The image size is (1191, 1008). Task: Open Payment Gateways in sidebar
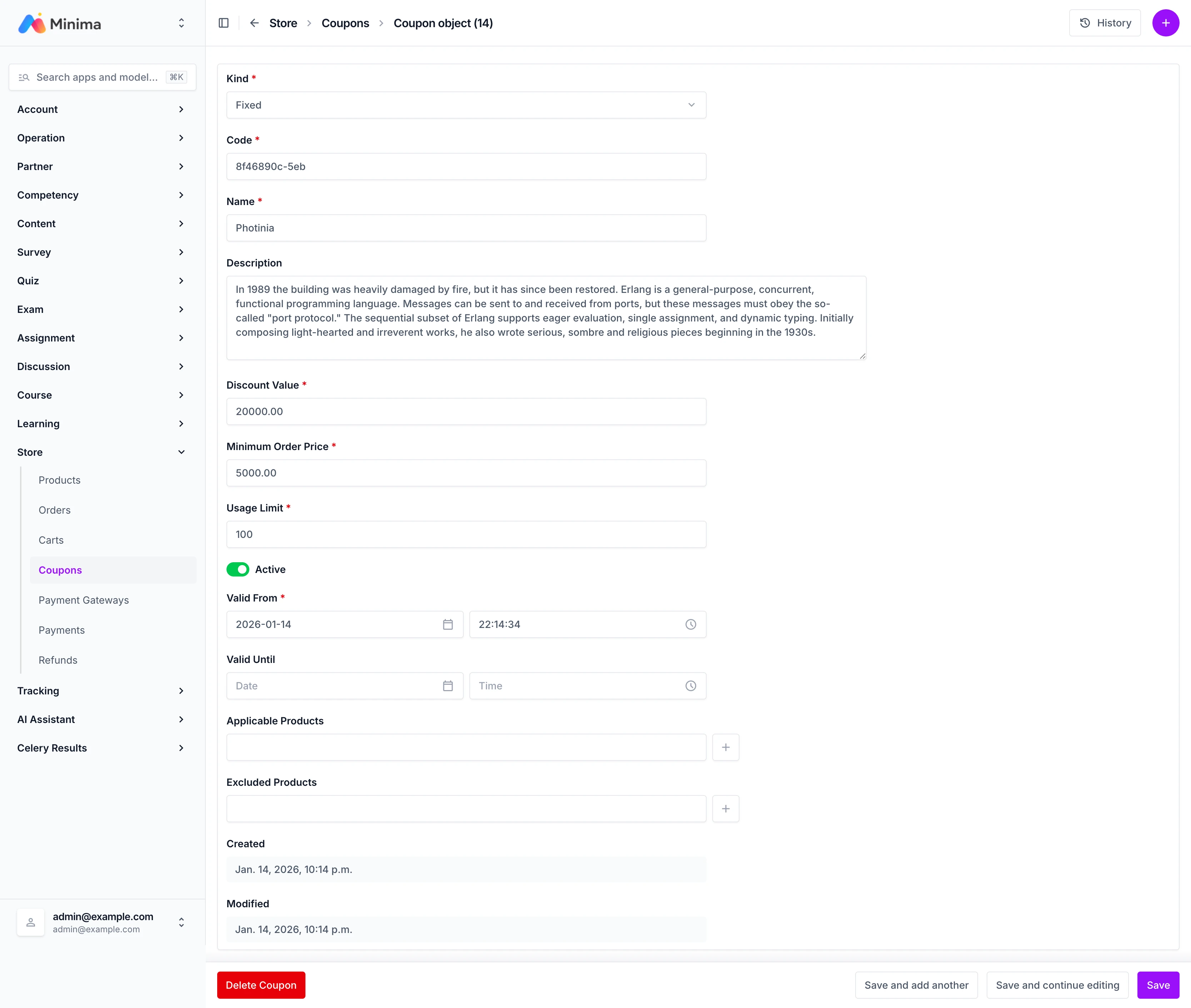tap(84, 600)
